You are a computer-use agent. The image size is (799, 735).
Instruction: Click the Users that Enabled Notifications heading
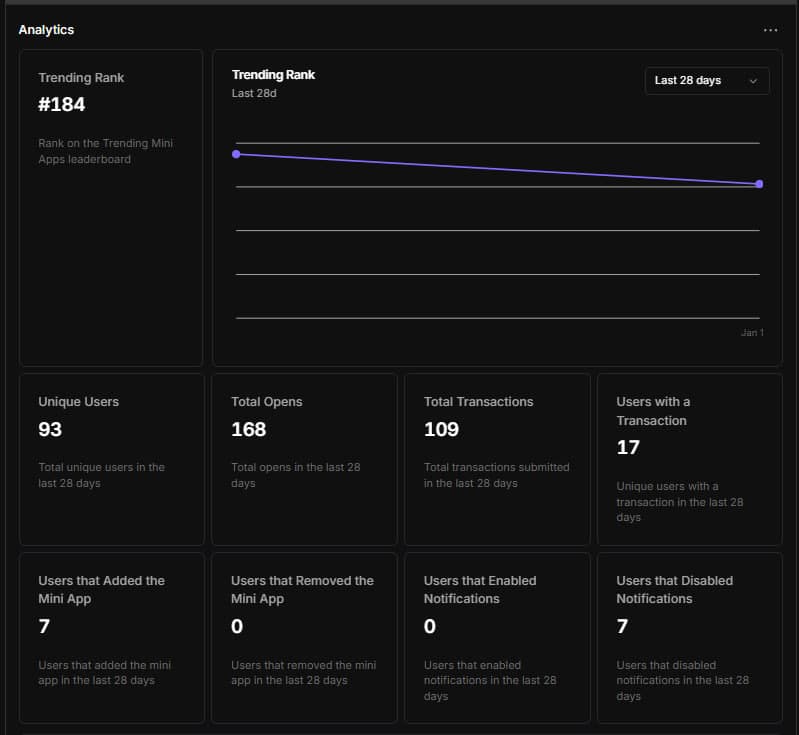tap(480, 589)
